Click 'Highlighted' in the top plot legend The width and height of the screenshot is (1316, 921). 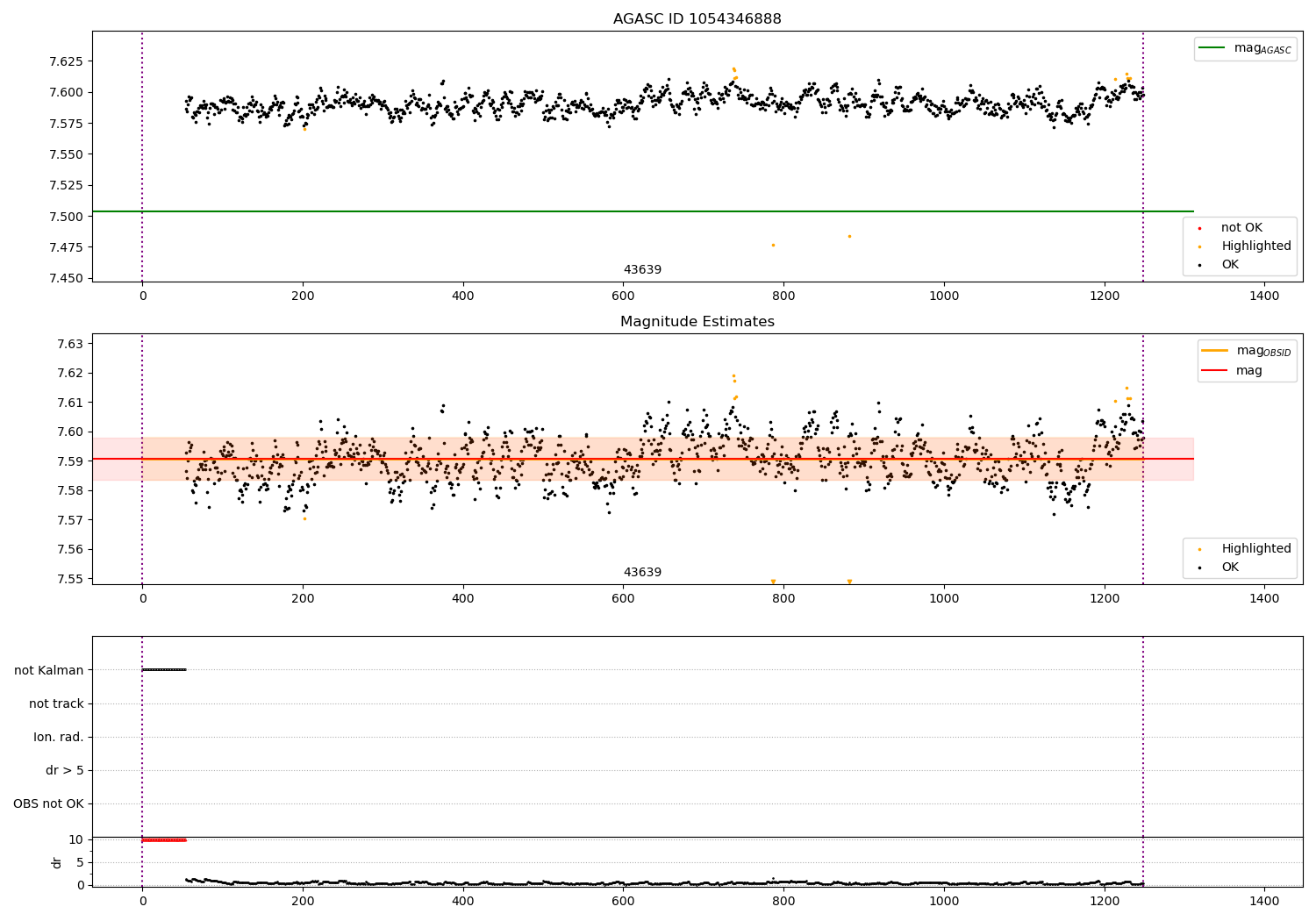pos(1256,246)
